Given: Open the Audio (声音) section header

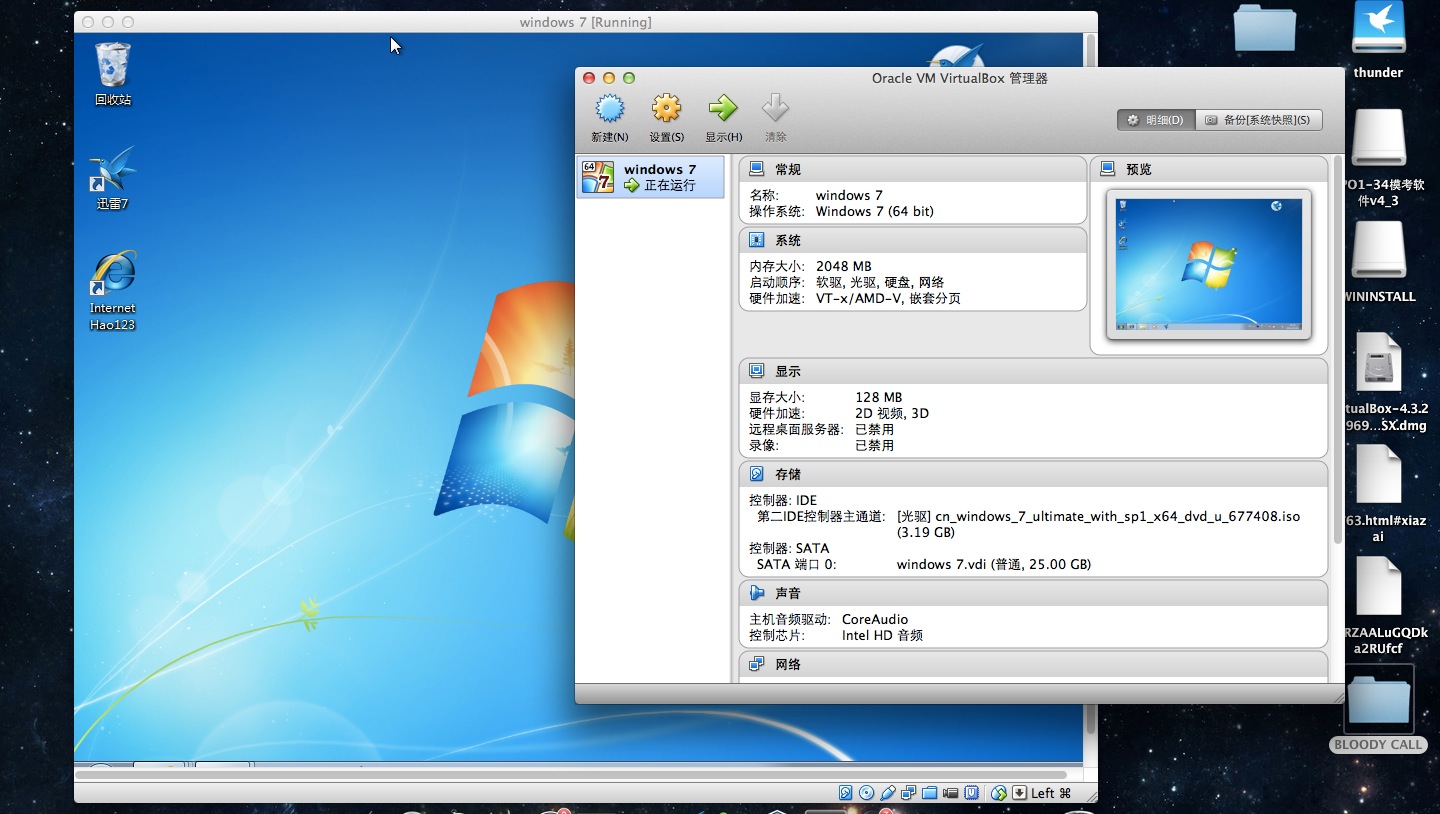Looking at the screenshot, I should coord(1033,593).
